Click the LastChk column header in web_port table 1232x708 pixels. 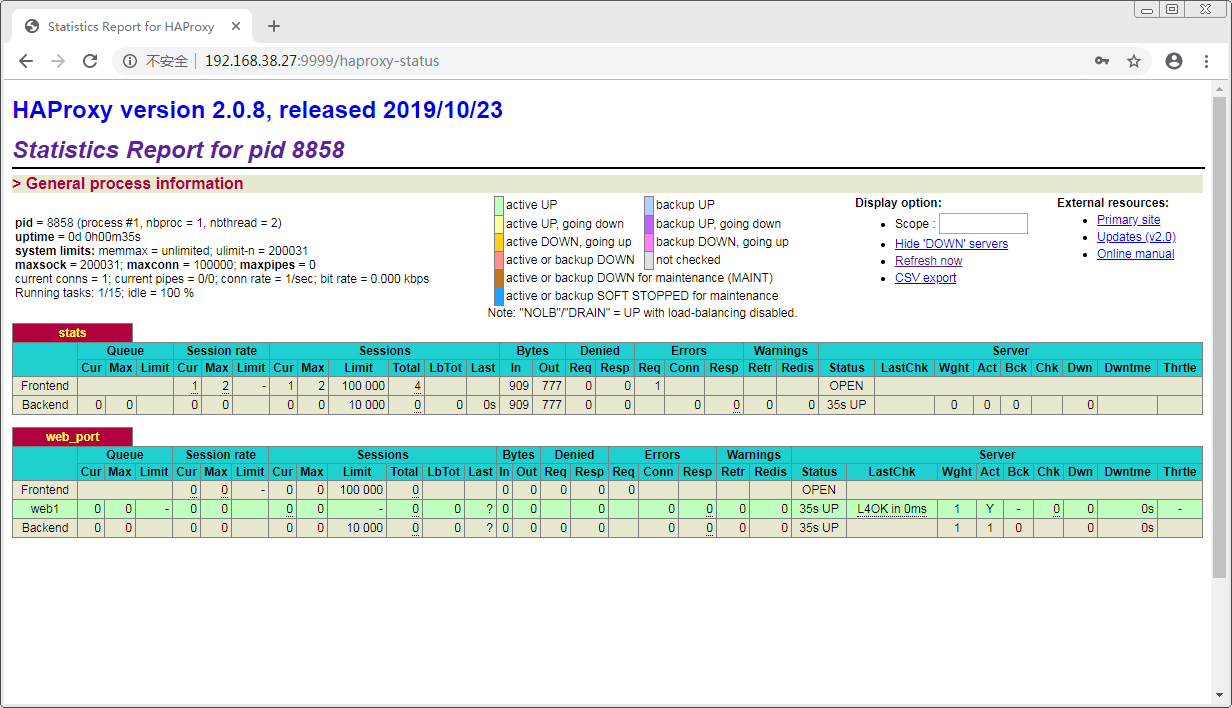coord(892,472)
